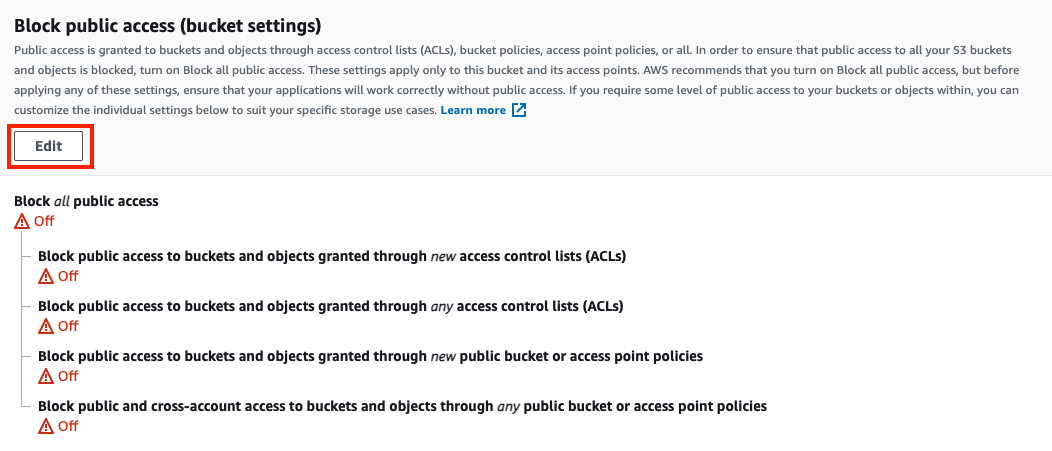This screenshot has height=451, width=1052.
Task: Select the Block public and cross-account access label
Action: pyautogui.click(x=402, y=406)
